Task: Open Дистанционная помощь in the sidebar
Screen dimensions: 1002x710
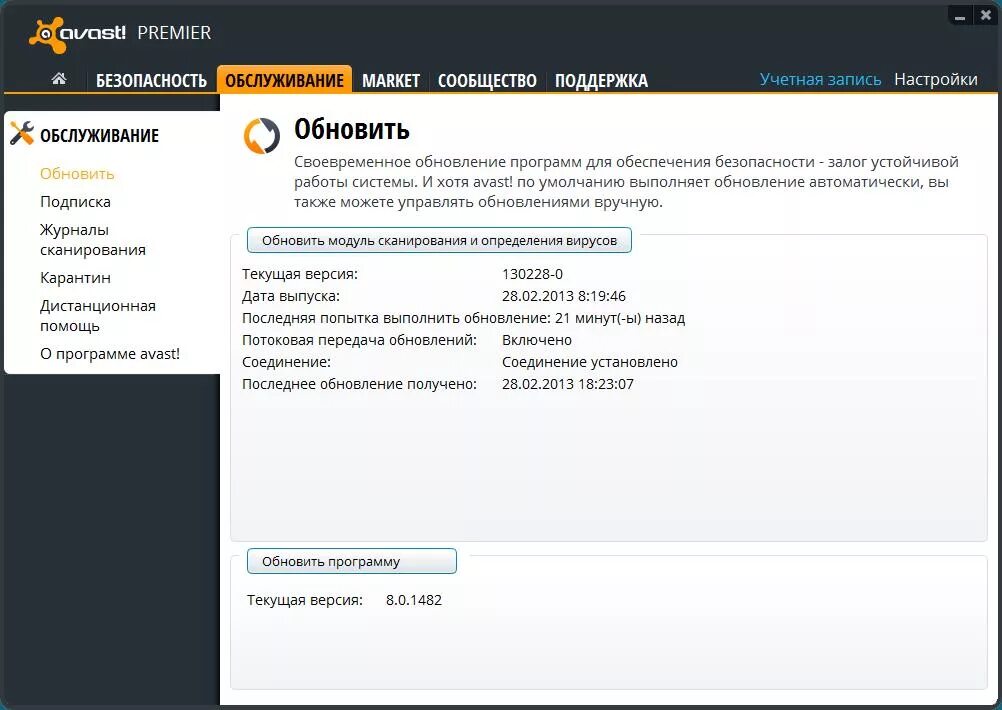Action: (98, 316)
